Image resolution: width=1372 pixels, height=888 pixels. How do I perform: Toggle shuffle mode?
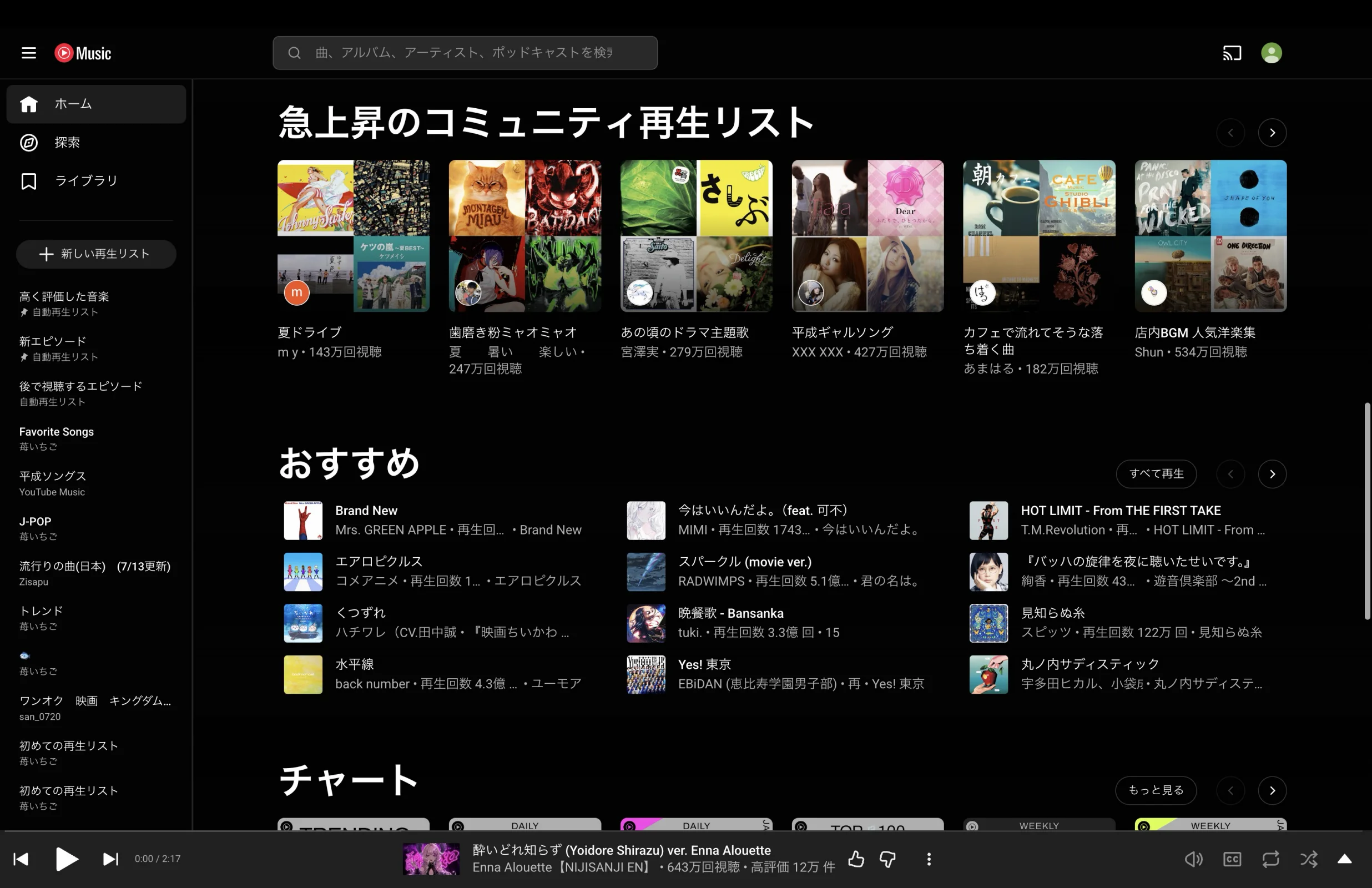pyautogui.click(x=1309, y=859)
